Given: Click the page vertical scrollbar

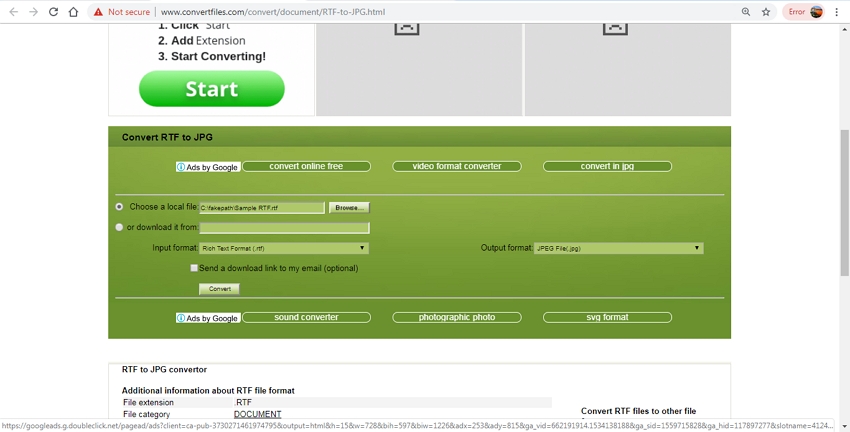Looking at the screenshot, I should pos(844,200).
